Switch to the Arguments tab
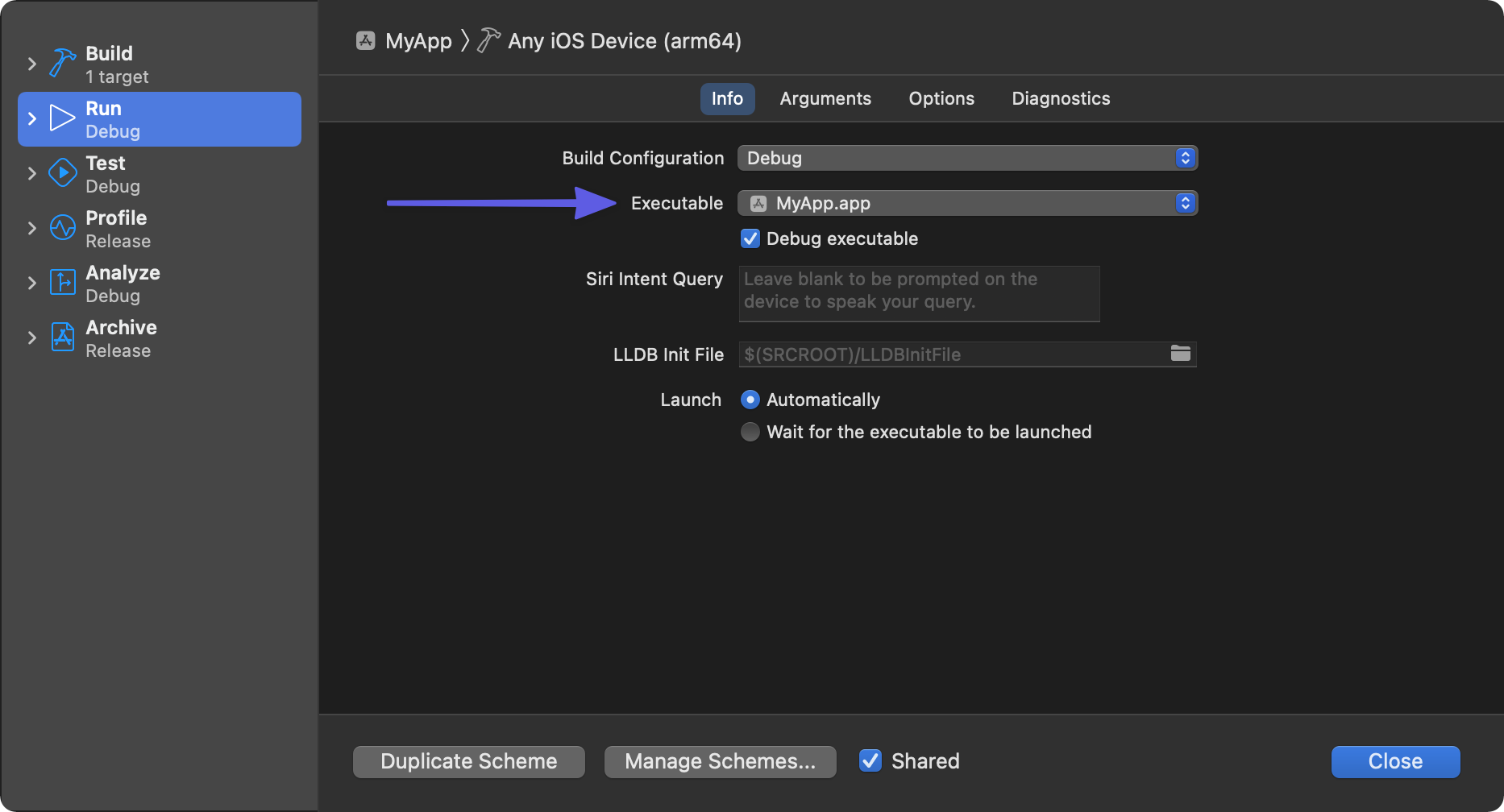 pos(825,98)
